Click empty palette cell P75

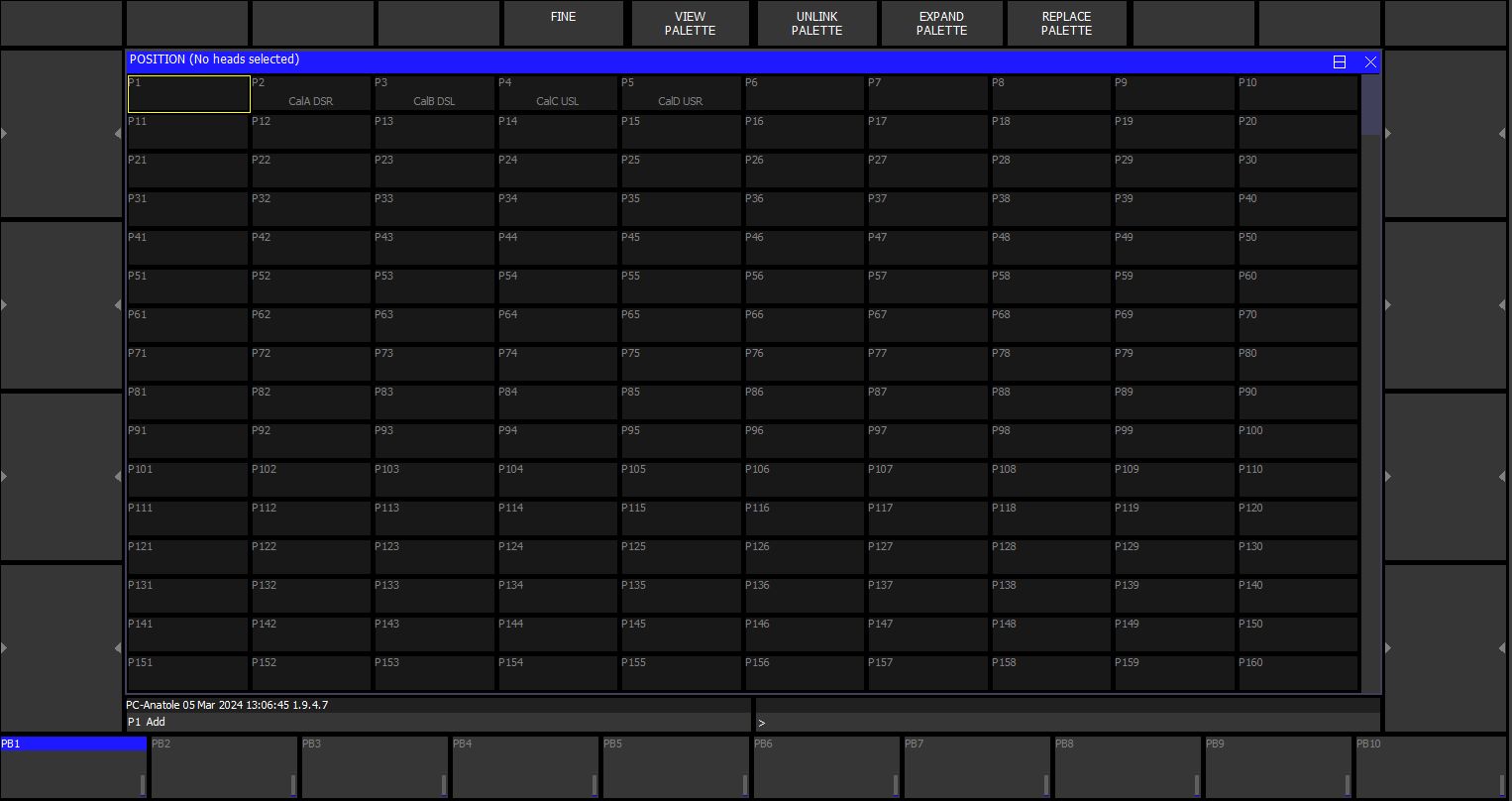[x=681, y=363]
